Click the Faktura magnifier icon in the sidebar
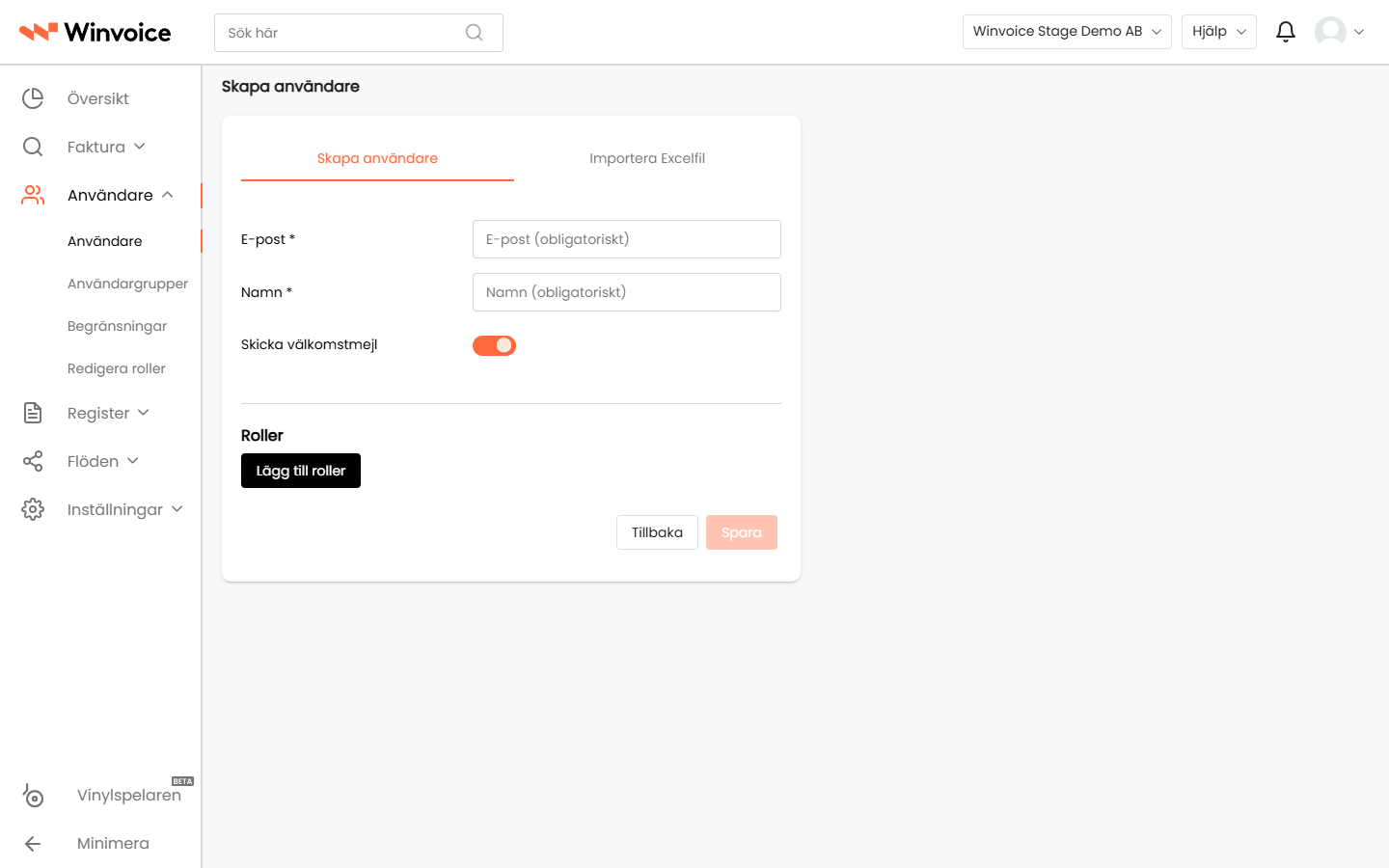 [x=33, y=147]
